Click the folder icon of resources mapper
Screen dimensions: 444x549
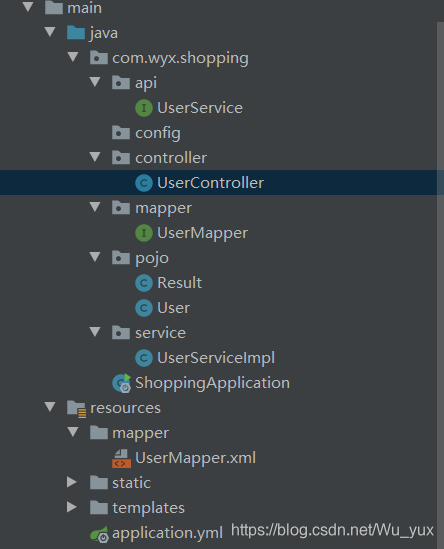pyautogui.click(x=98, y=433)
